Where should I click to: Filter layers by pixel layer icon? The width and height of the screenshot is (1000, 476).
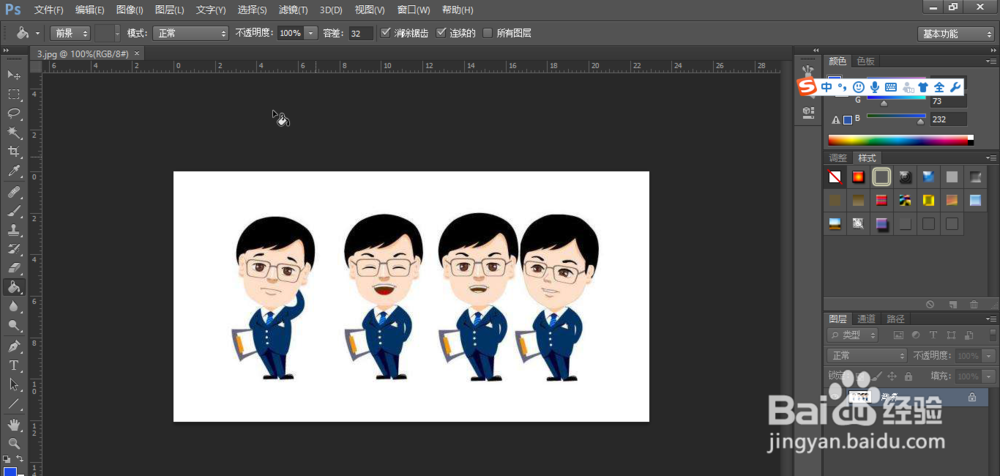(x=899, y=334)
